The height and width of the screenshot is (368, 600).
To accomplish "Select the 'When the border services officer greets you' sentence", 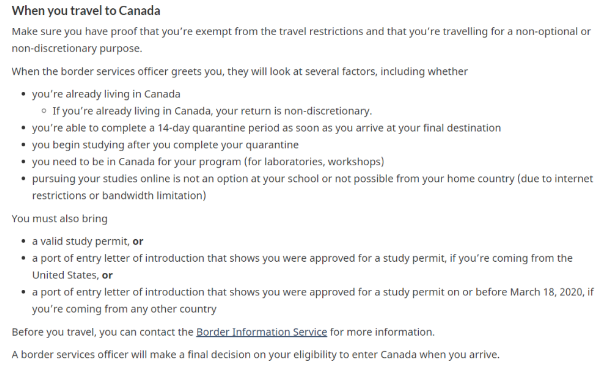I will click(x=240, y=72).
